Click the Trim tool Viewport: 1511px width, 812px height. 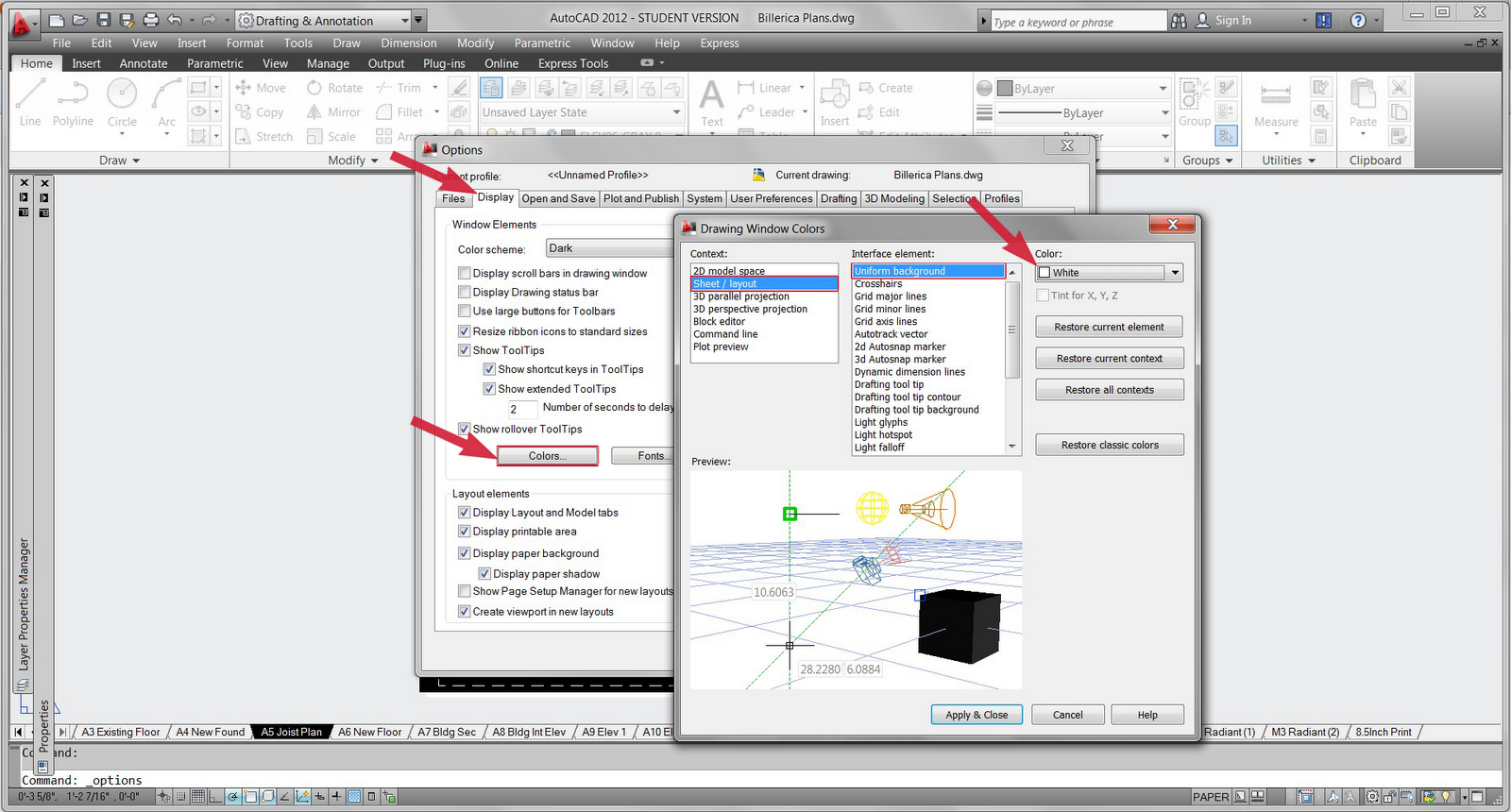(x=399, y=88)
